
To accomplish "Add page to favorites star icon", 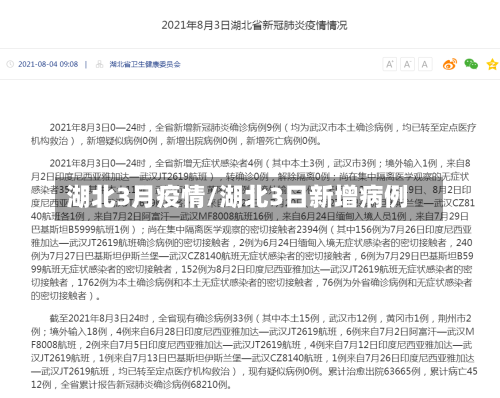I will click(492, 64).
